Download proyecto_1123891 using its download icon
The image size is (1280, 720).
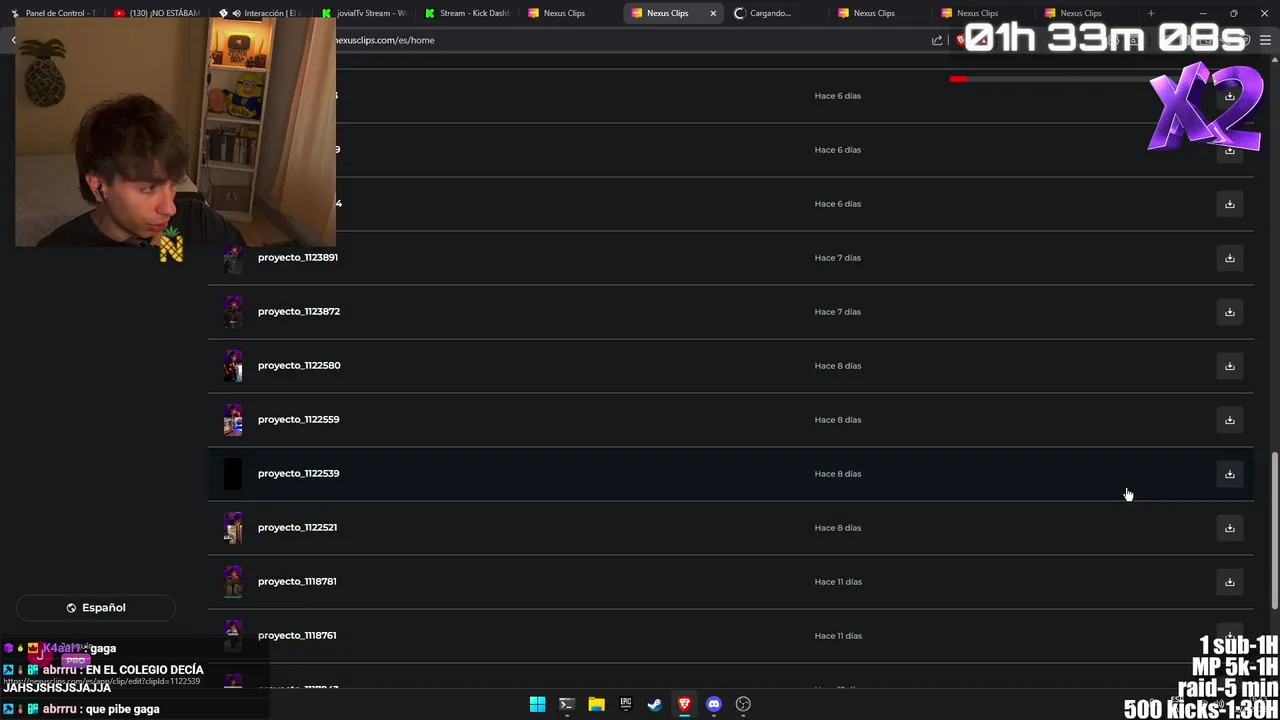1230,258
